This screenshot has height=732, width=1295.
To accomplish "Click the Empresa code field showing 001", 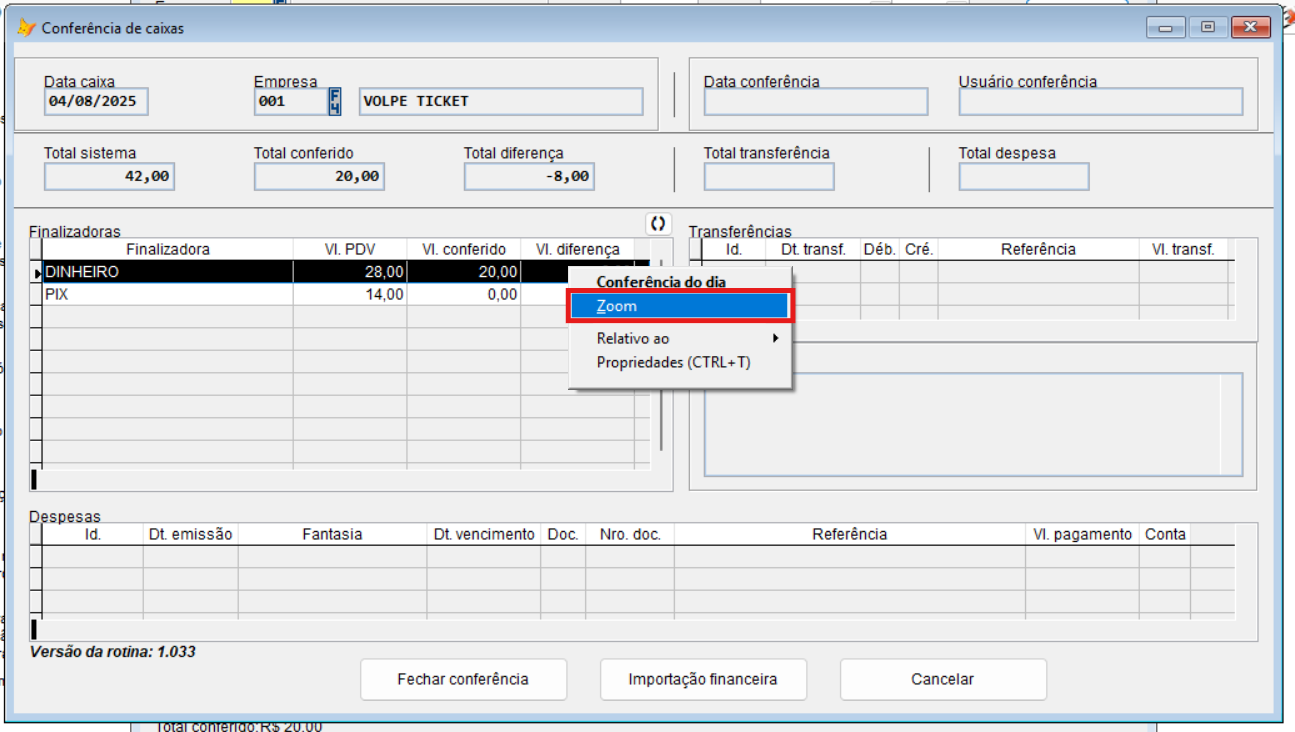I will pyautogui.click(x=290, y=101).
